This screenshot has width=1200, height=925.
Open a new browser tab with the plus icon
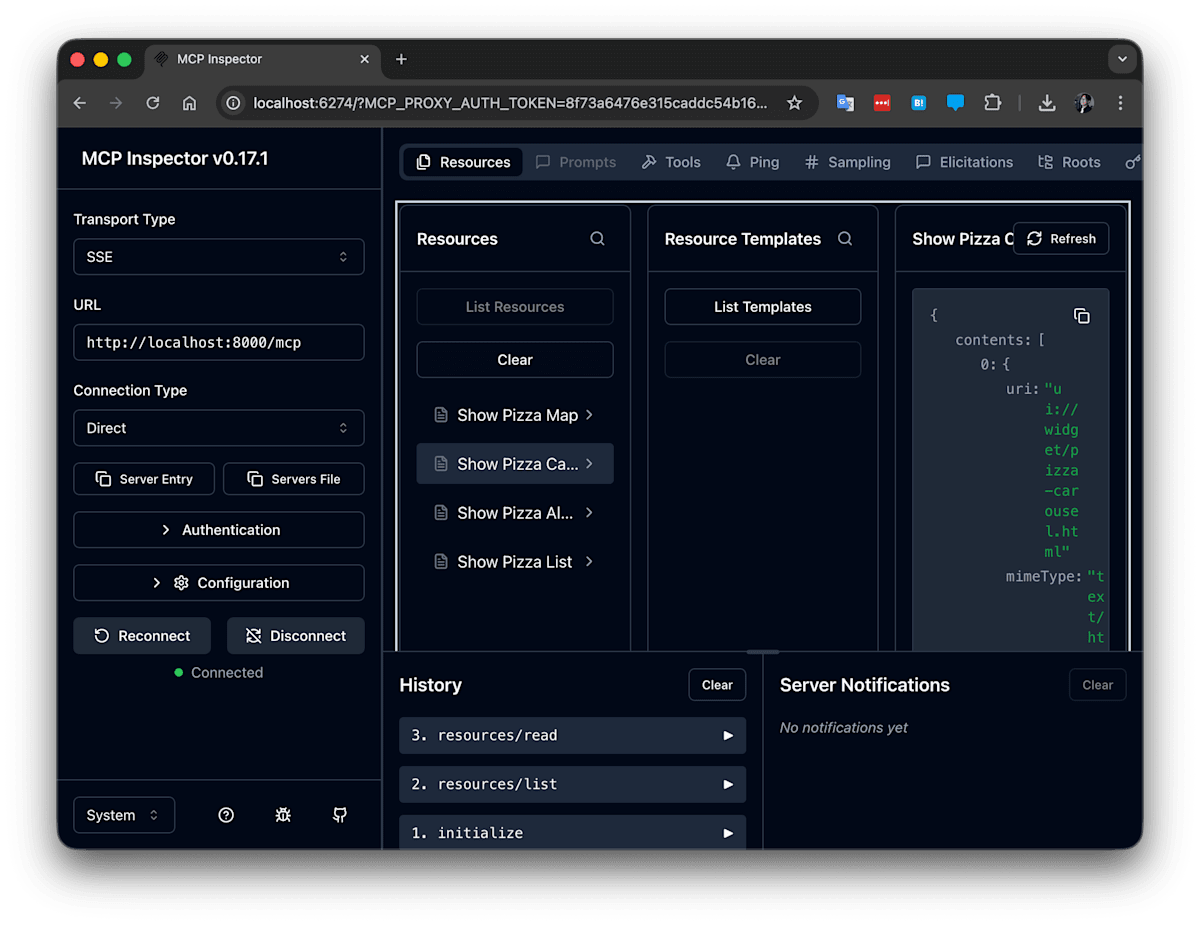[x=401, y=59]
